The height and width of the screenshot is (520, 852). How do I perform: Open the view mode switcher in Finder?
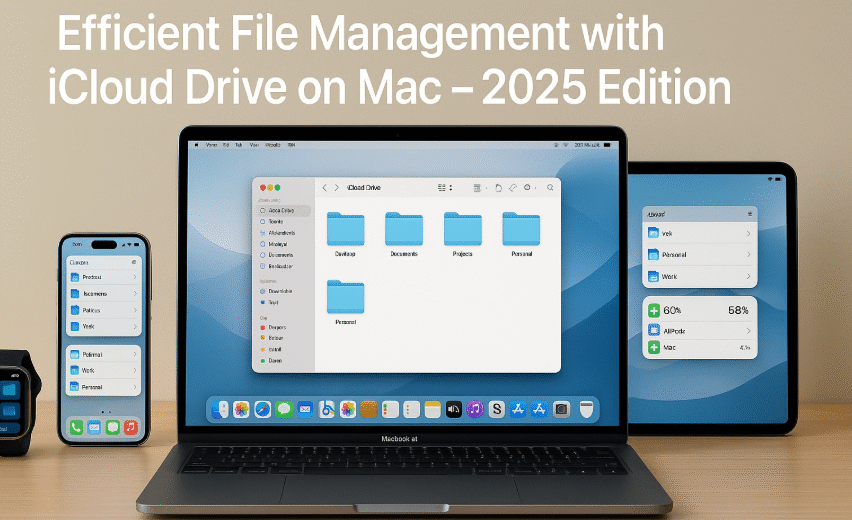click(445, 187)
